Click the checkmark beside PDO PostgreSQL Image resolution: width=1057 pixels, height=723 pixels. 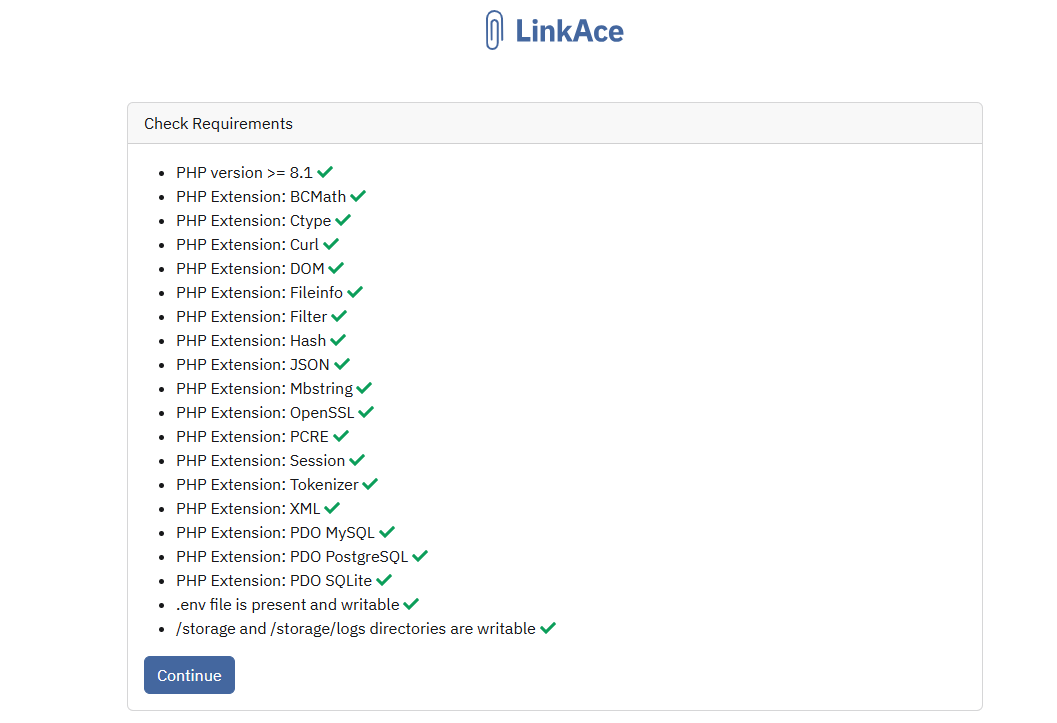pyautogui.click(x=420, y=556)
